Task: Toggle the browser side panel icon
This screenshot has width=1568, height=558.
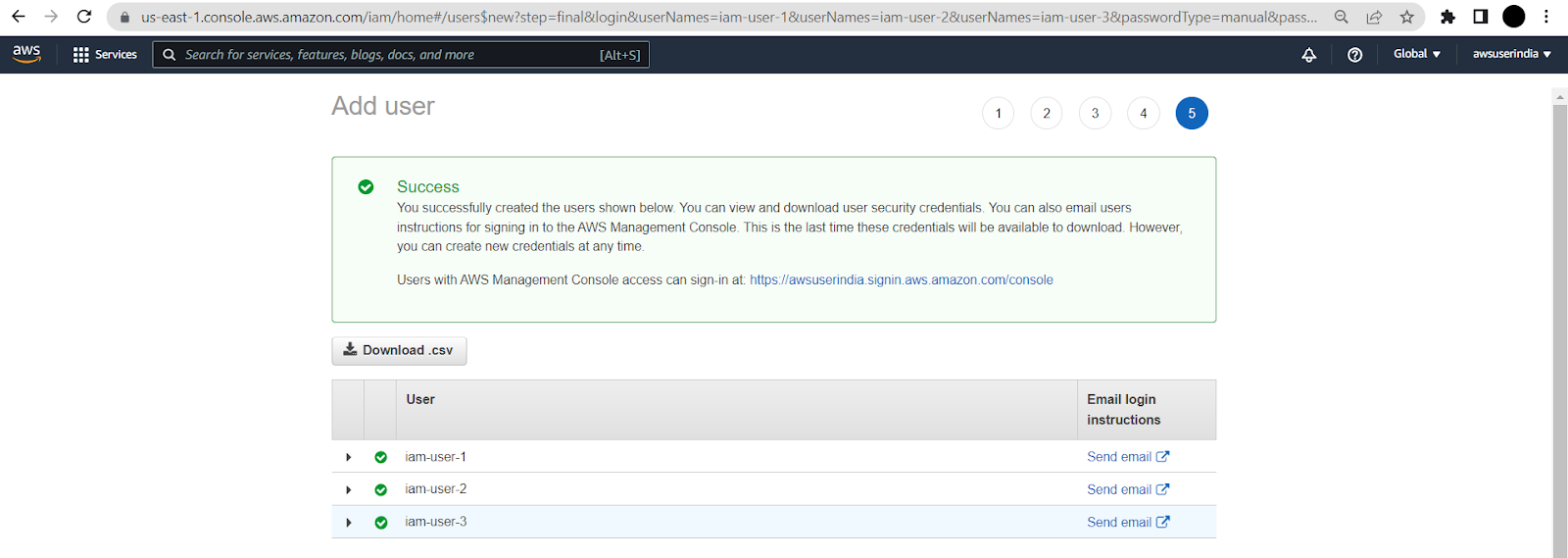Action: tap(1481, 17)
